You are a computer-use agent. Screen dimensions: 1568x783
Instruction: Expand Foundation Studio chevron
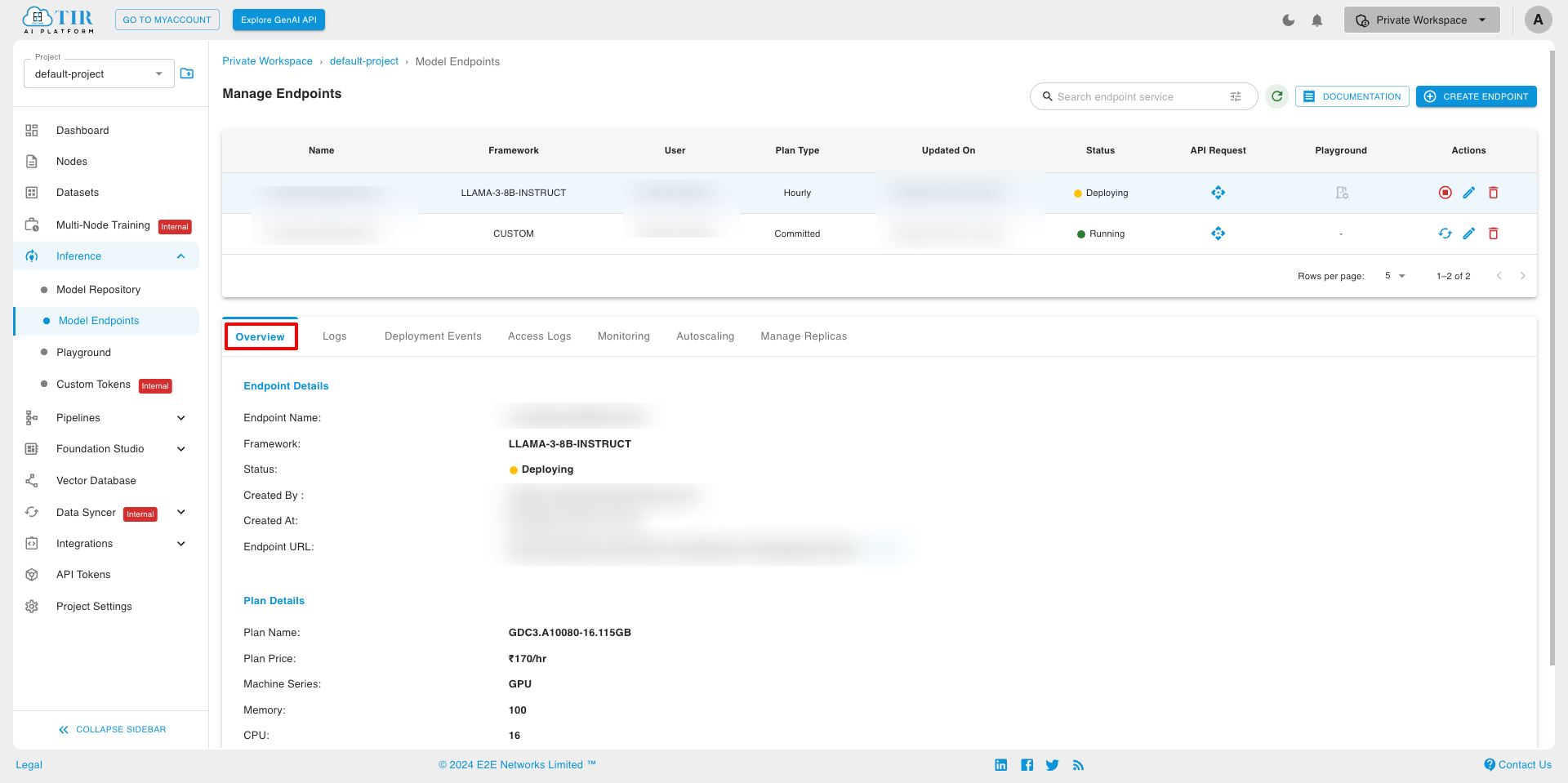click(x=181, y=449)
